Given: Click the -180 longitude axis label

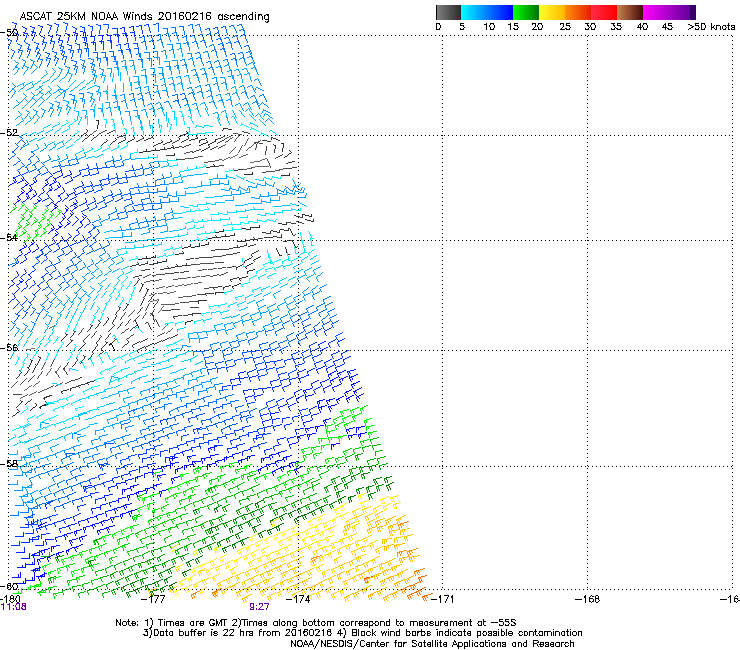Looking at the screenshot, I should tap(10, 599).
